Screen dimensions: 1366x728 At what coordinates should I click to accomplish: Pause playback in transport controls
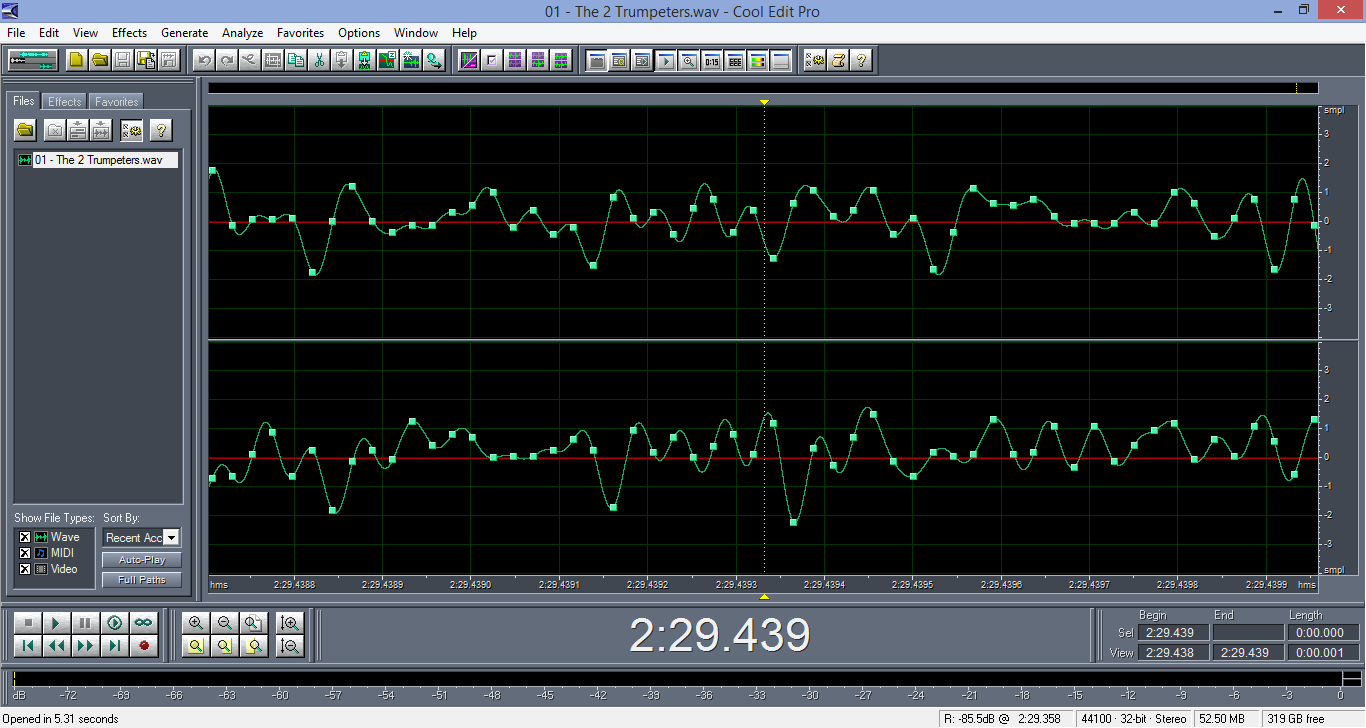(x=86, y=622)
